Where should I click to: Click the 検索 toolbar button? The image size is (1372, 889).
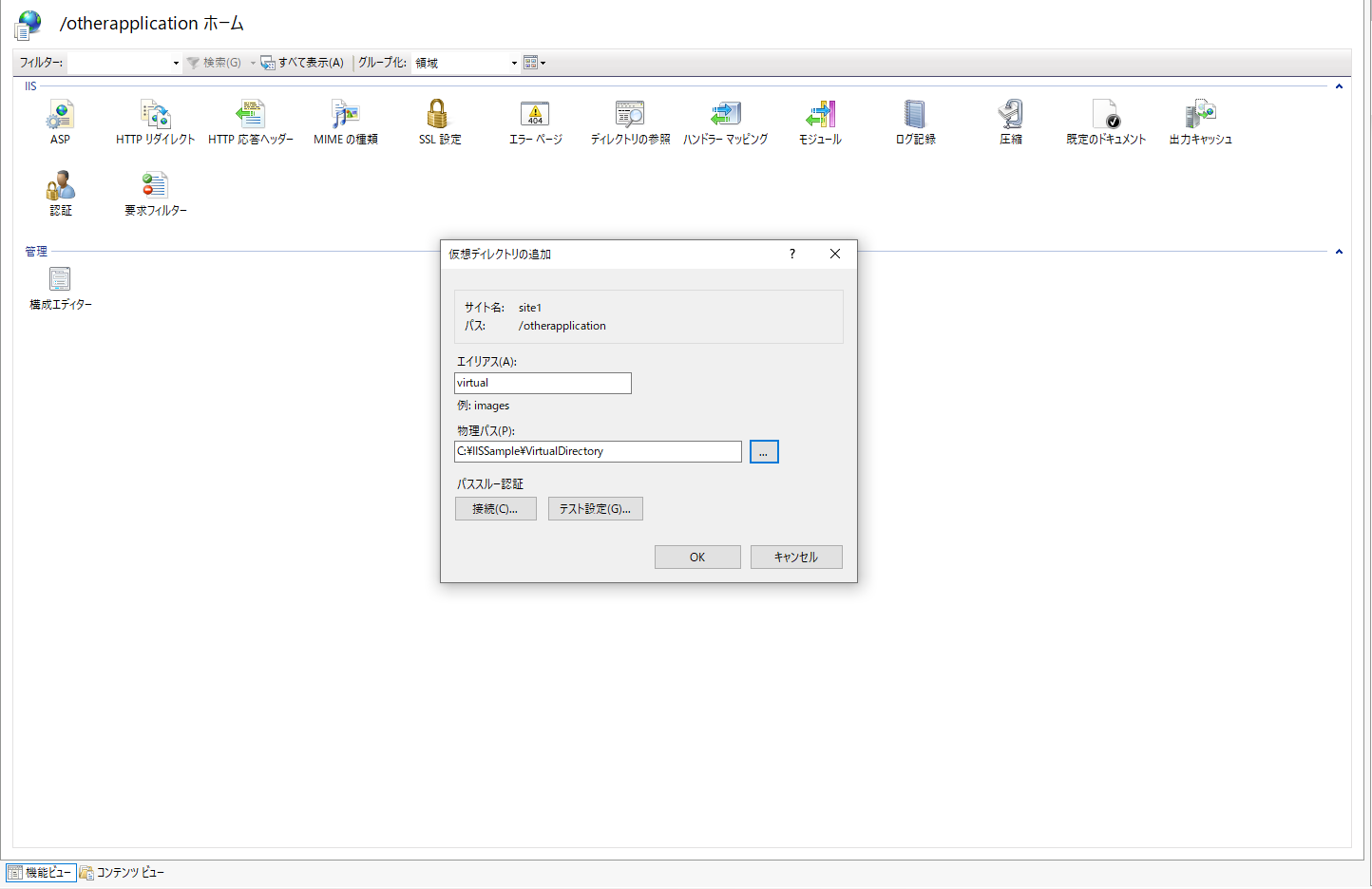215,63
